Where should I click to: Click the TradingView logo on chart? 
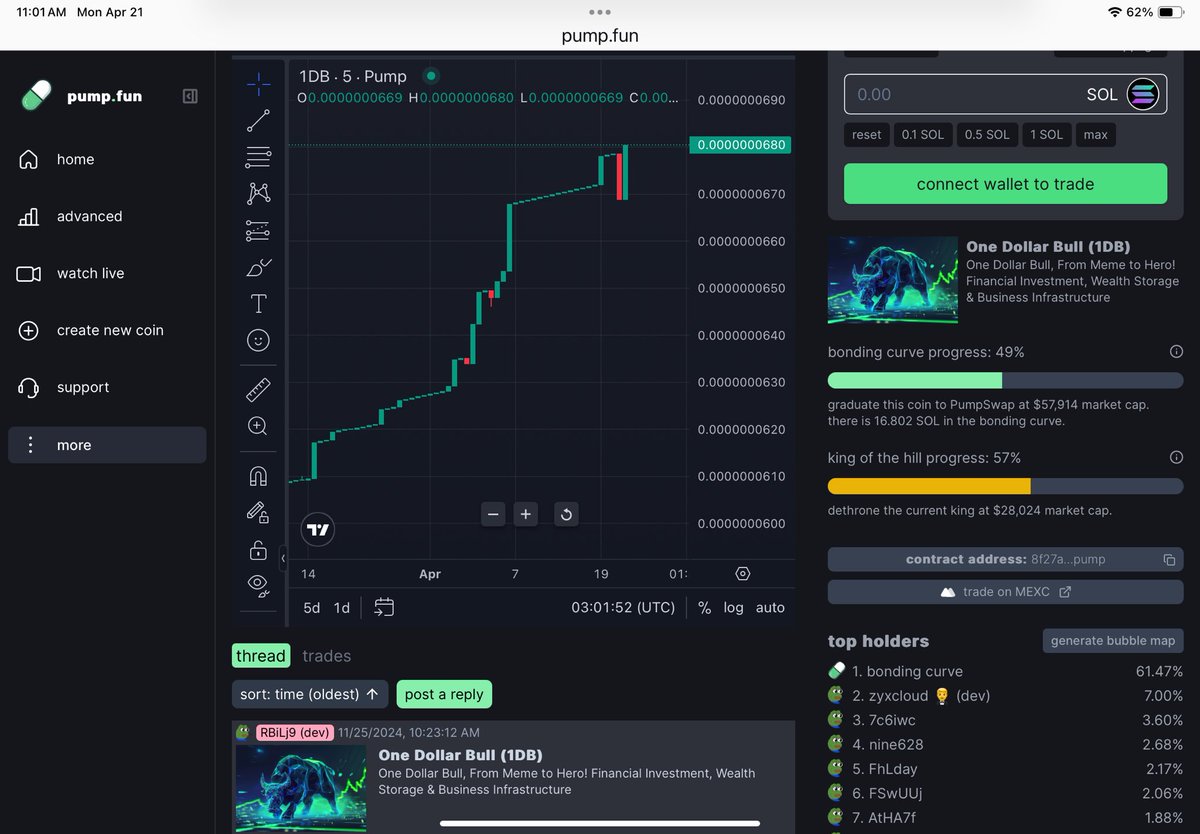[318, 530]
